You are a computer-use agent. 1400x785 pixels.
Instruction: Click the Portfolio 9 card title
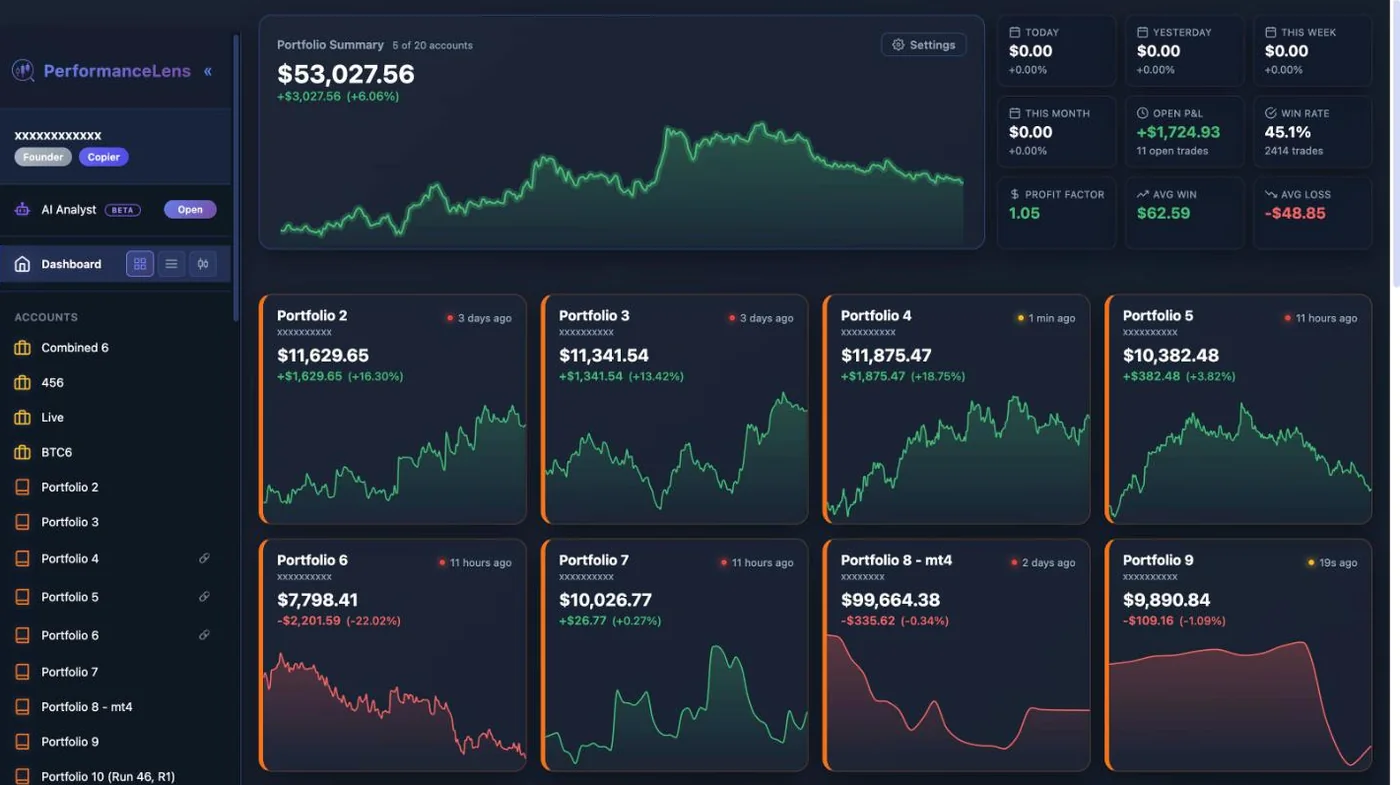[x=1158, y=561]
